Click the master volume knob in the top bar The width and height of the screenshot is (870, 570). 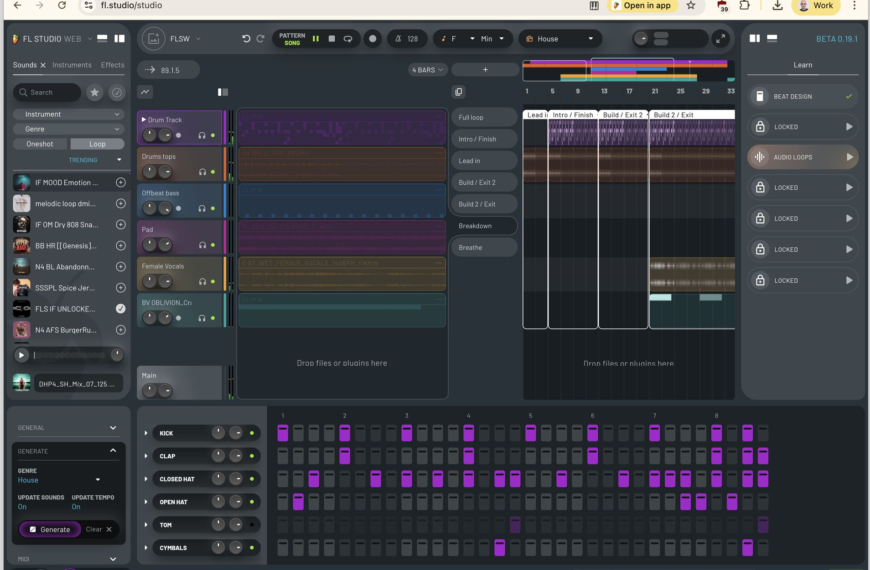(641, 39)
